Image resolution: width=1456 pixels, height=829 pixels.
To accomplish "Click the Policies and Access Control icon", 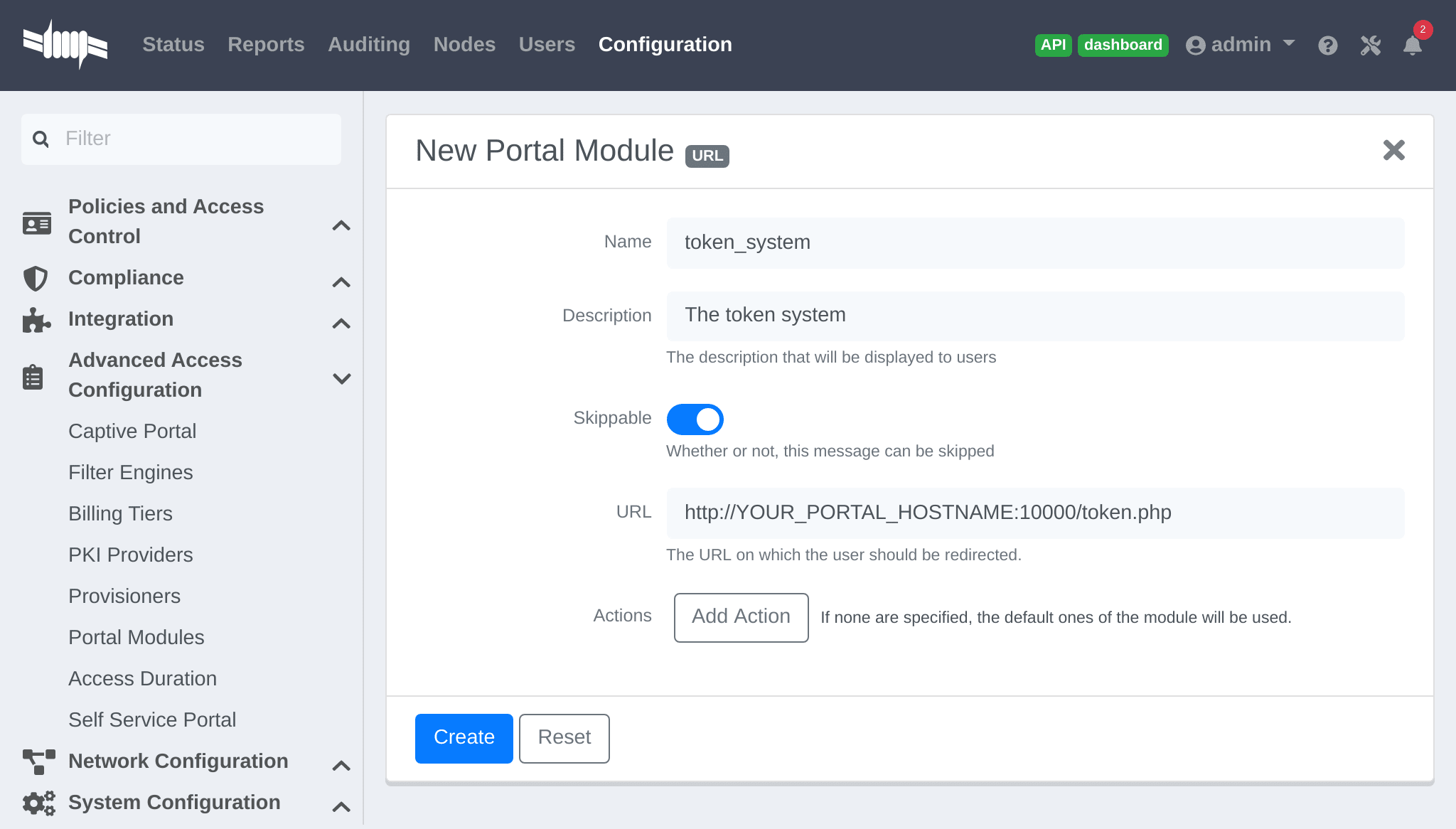I will coord(37,223).
